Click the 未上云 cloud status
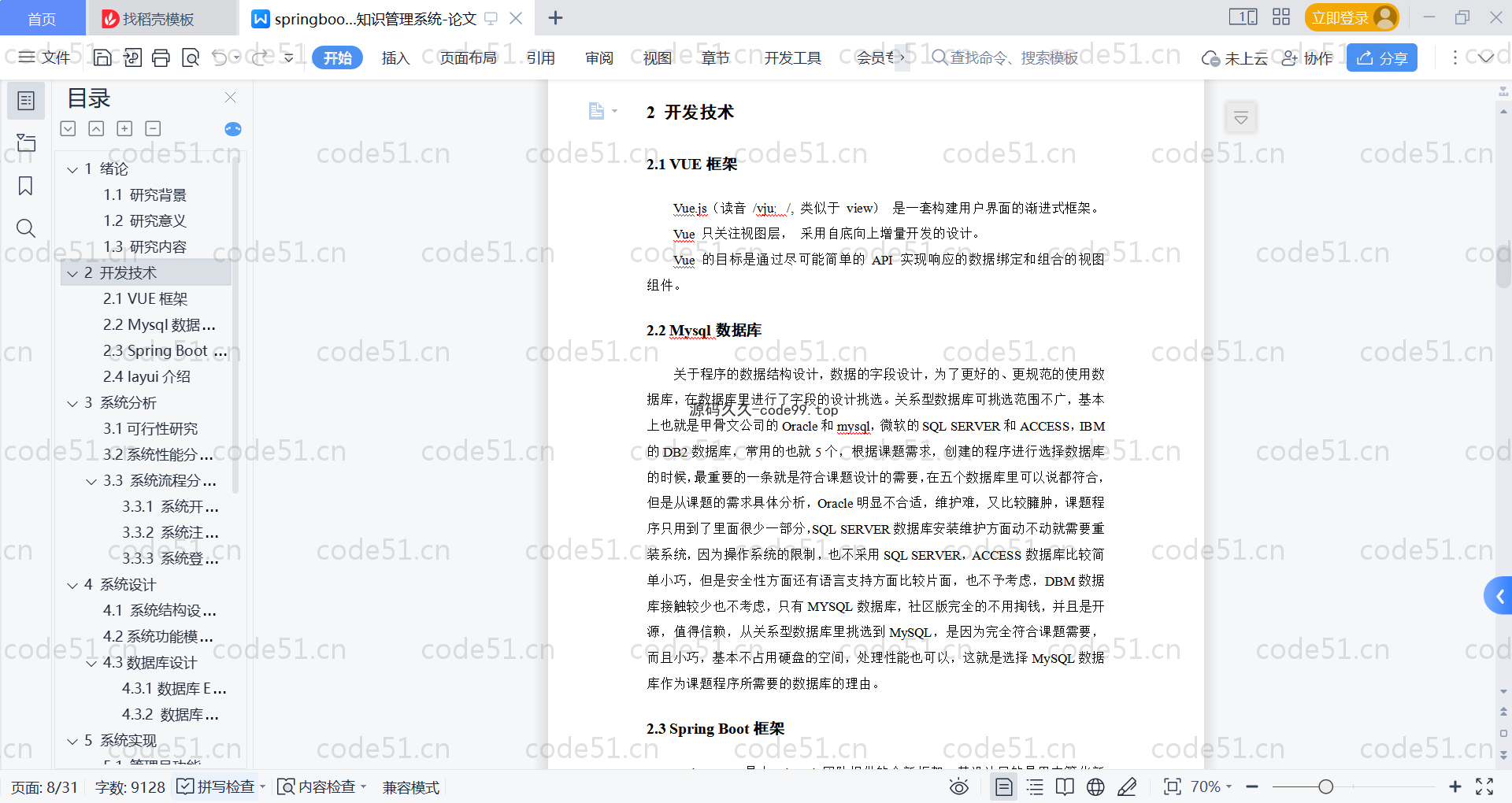The width and height of the screenshot is (1512, 803). [x=1234, y=58]
